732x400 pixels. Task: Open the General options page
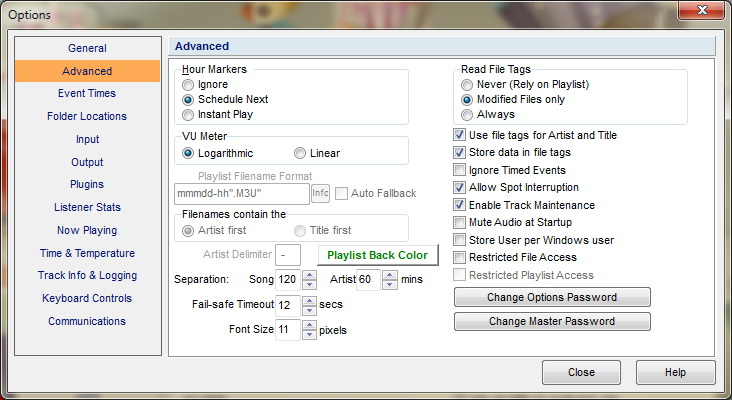87,48
